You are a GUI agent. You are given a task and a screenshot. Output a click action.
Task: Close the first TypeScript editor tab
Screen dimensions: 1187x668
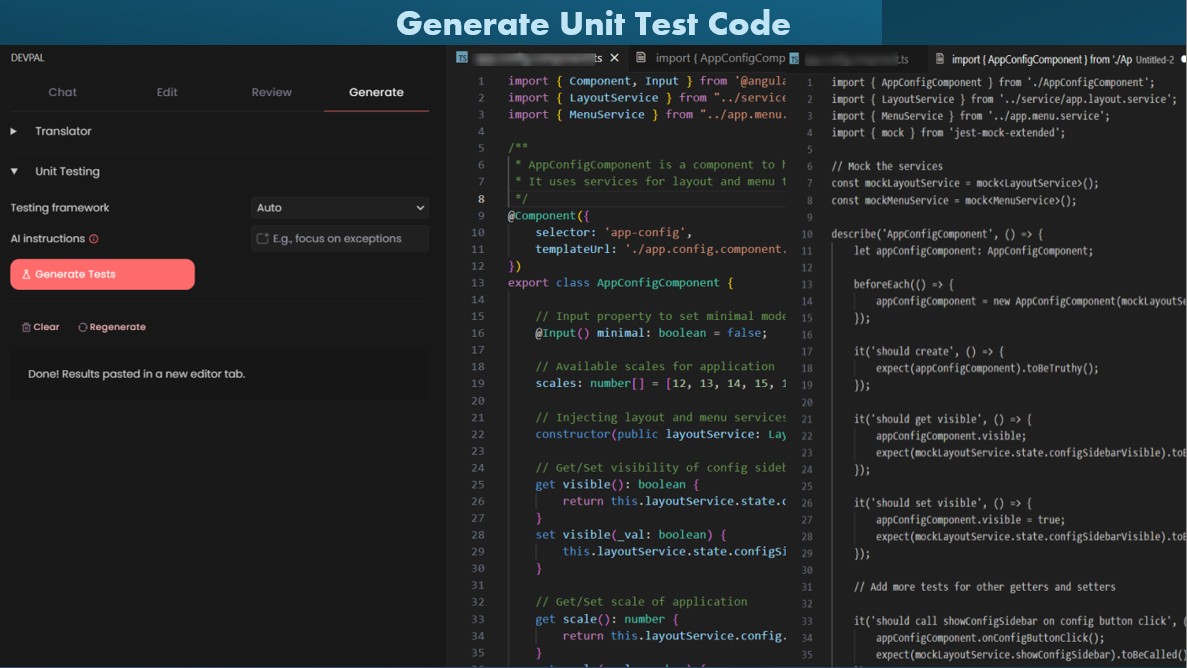pos(615,58)
